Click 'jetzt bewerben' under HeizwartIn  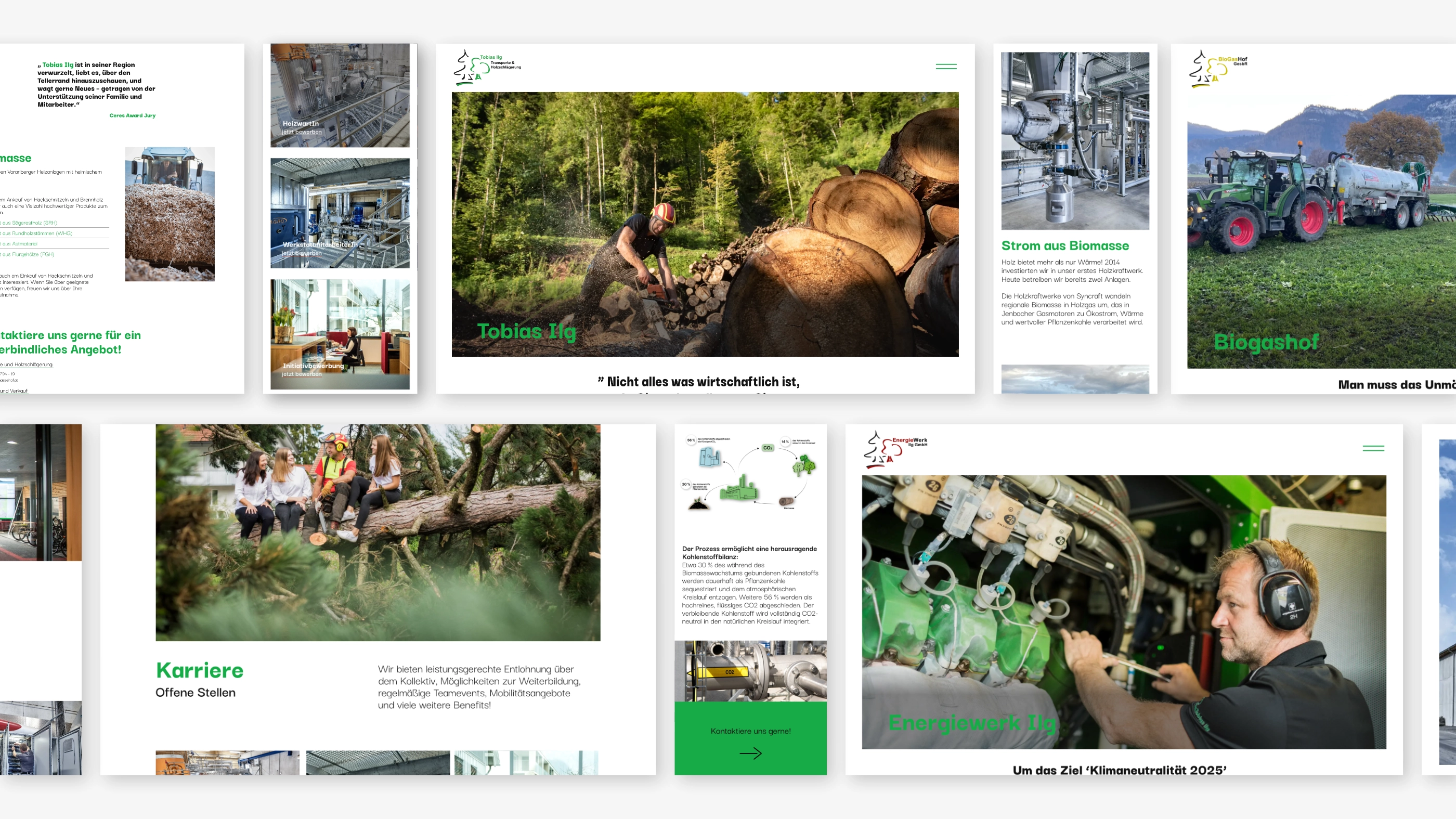coord(302,132)
